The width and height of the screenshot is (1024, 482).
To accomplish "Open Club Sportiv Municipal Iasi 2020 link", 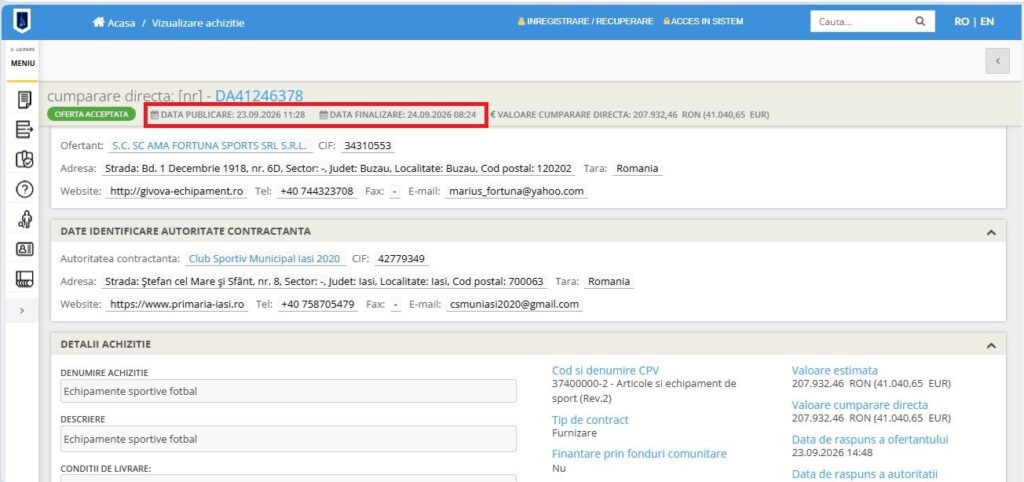I will pyautogui.click(x=264, y=259).
